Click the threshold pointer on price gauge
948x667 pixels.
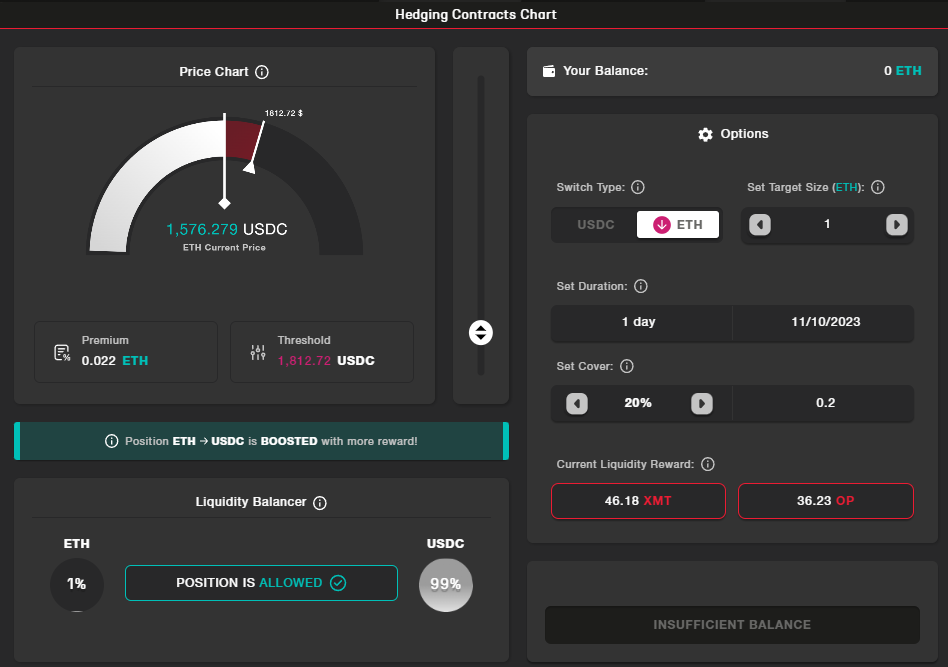[250, 168]
